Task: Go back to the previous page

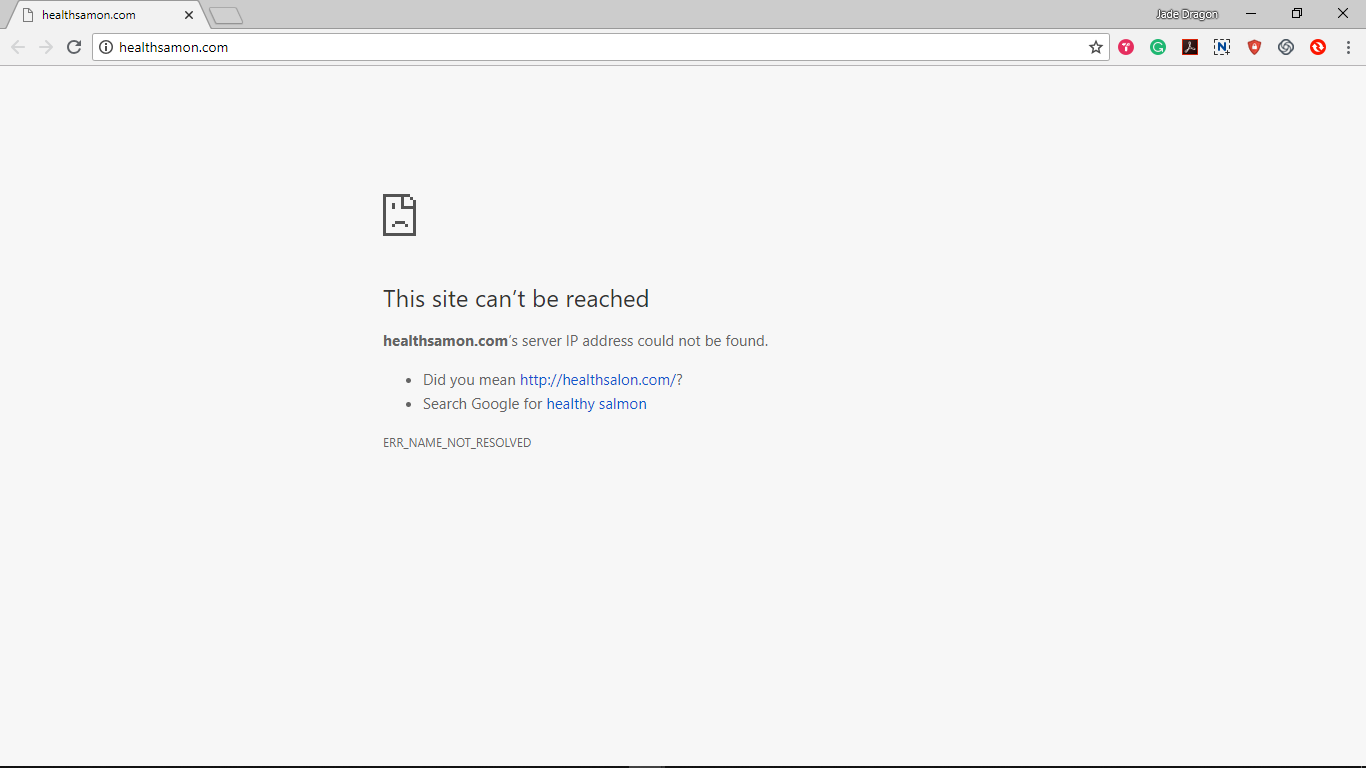Action: tap(18, 47)
